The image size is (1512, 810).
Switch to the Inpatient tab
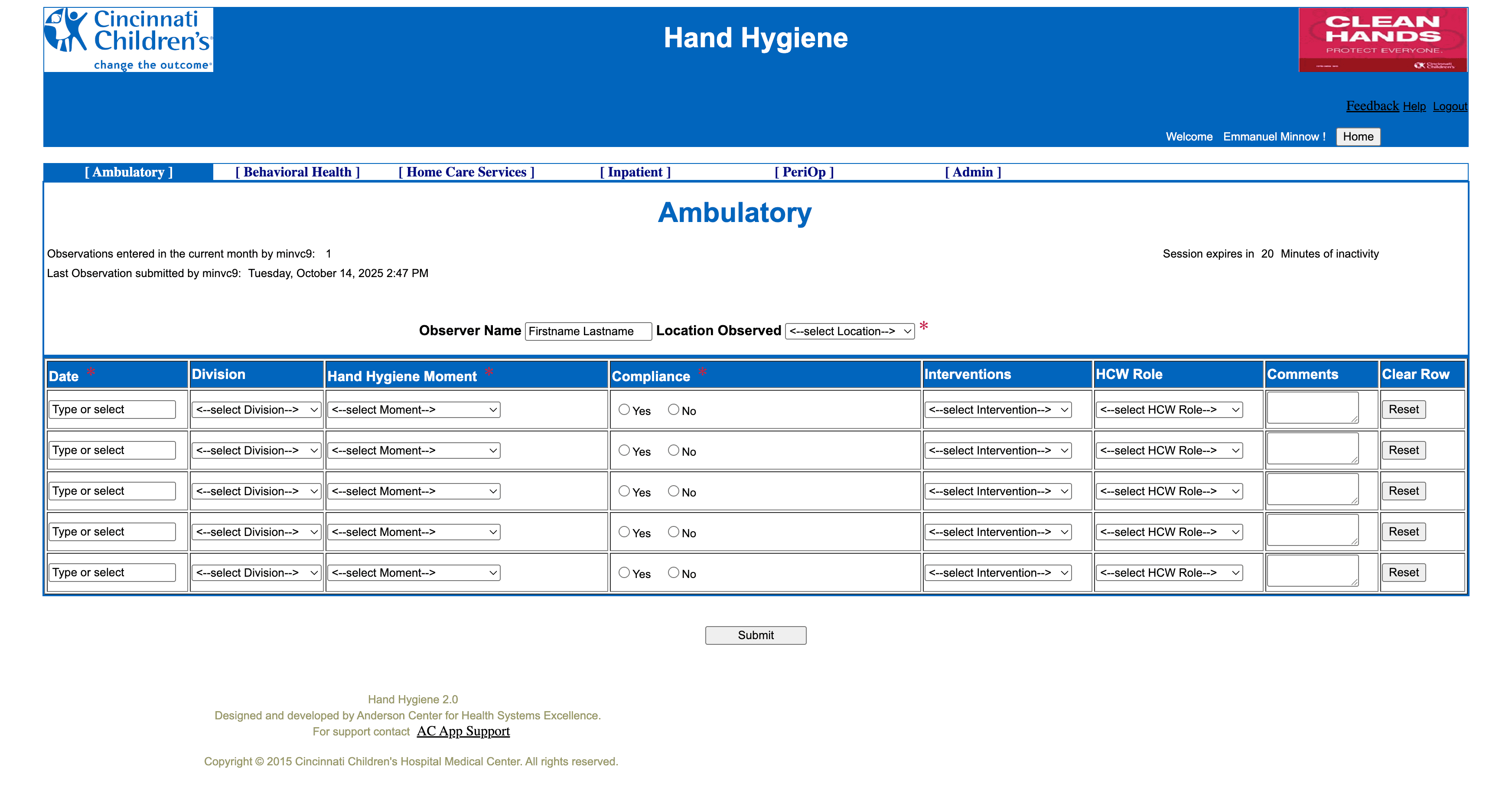coord(635,173)
